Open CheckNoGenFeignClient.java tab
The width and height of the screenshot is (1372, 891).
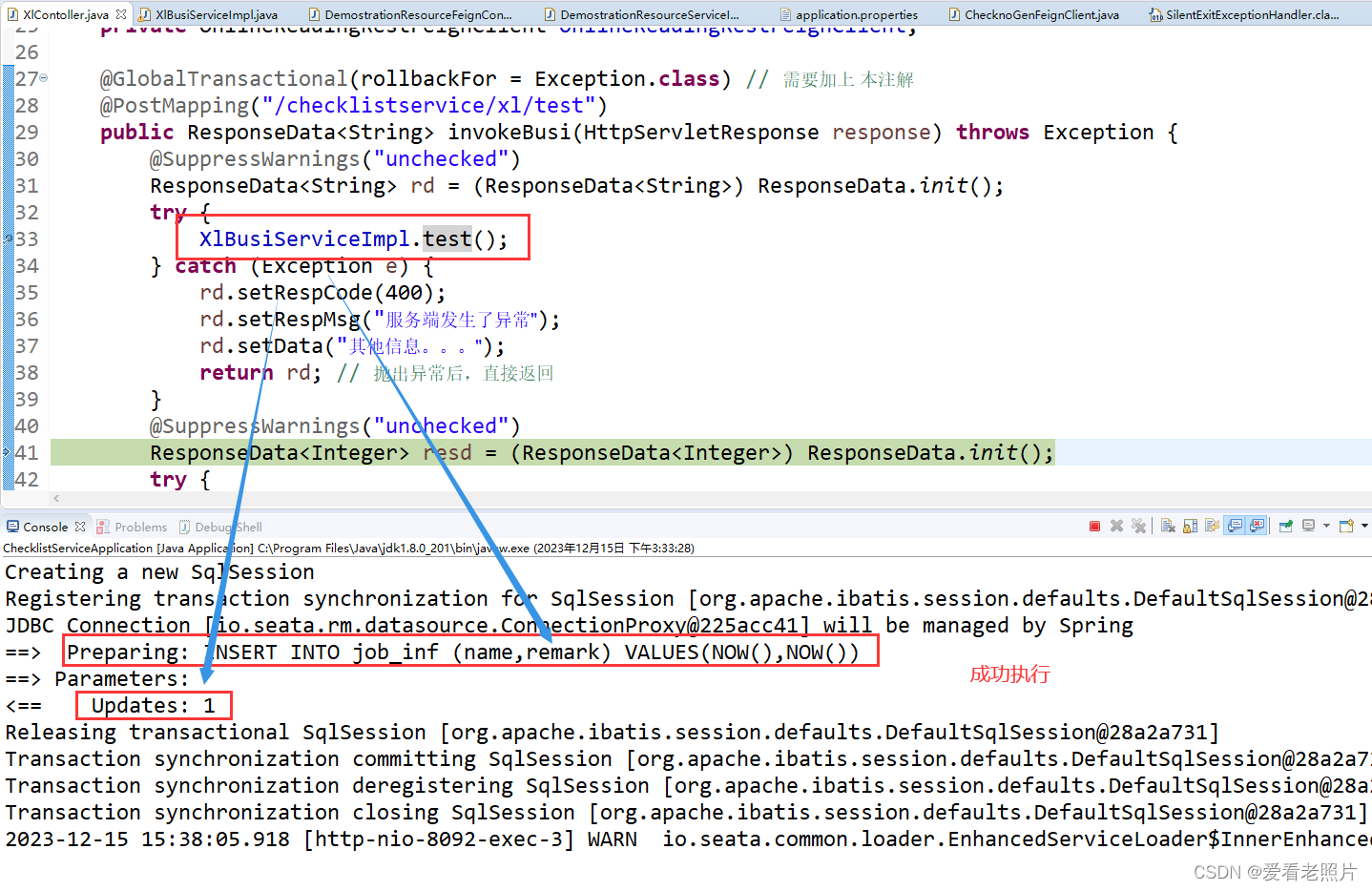coord(1033,14)
